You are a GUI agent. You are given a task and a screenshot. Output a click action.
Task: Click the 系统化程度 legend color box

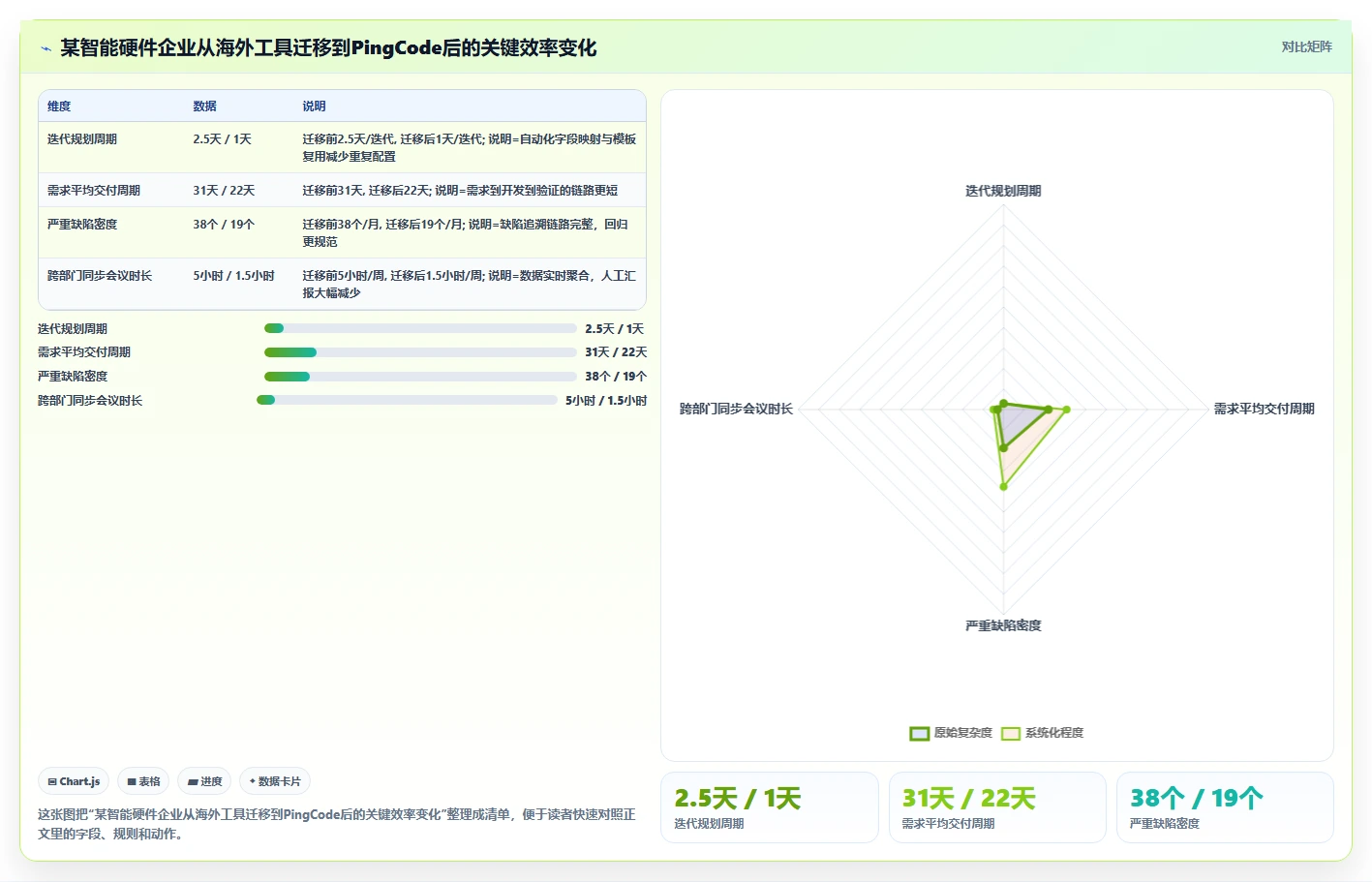click(x=1011, y=733)
